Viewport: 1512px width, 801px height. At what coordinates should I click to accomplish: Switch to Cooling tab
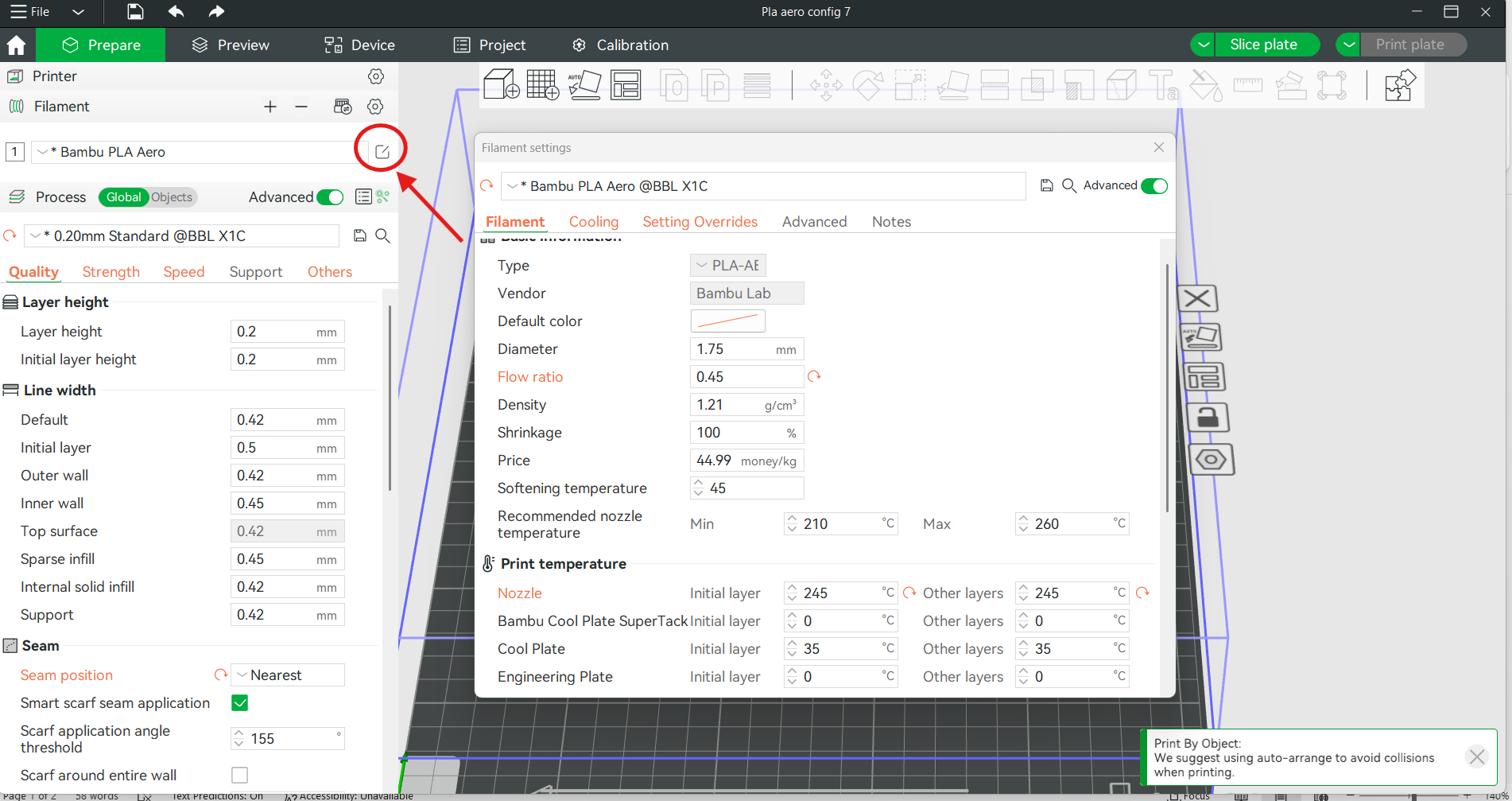point(593,221)
